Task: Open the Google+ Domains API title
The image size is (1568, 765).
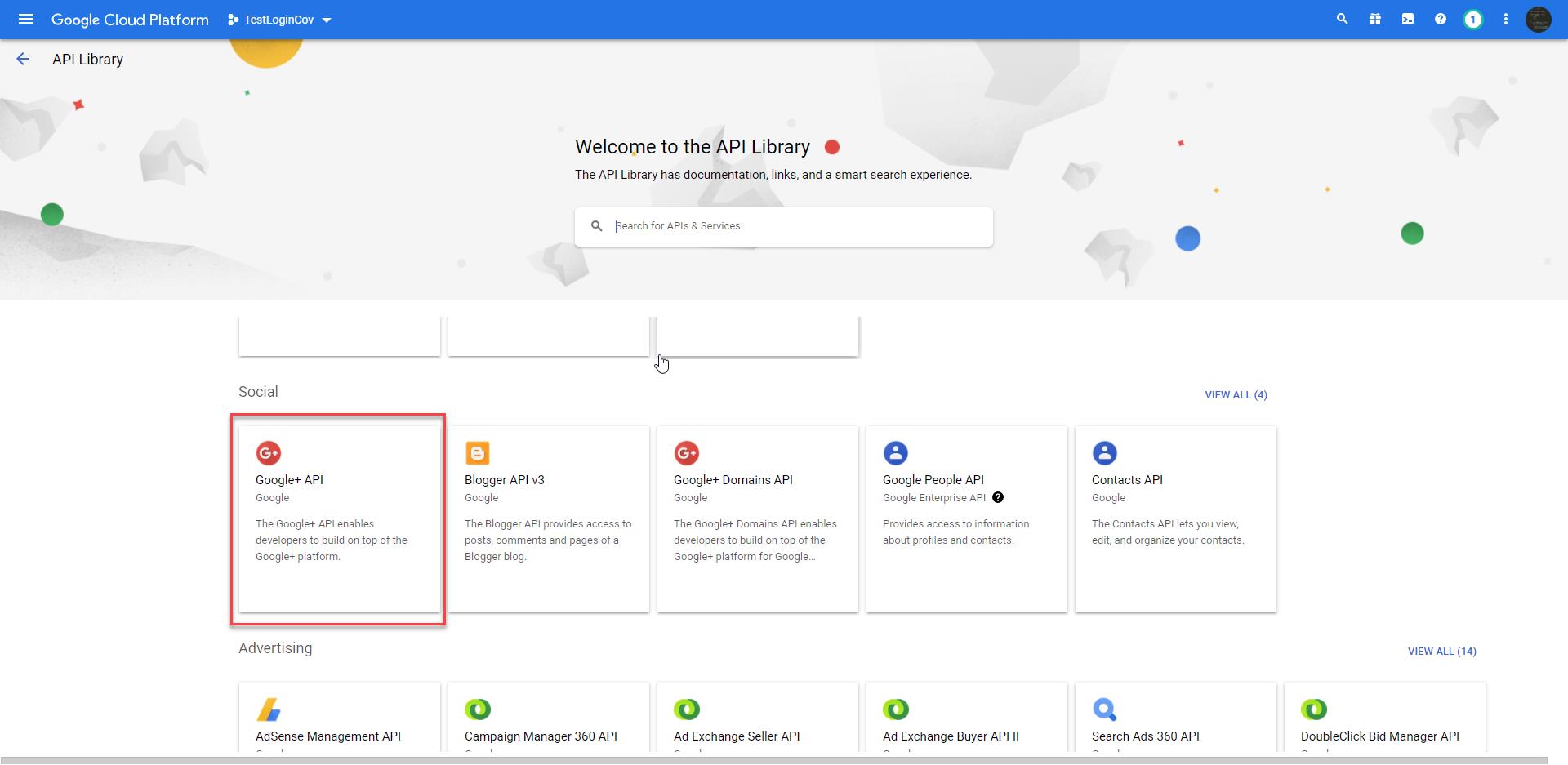Action: (733, 479)
